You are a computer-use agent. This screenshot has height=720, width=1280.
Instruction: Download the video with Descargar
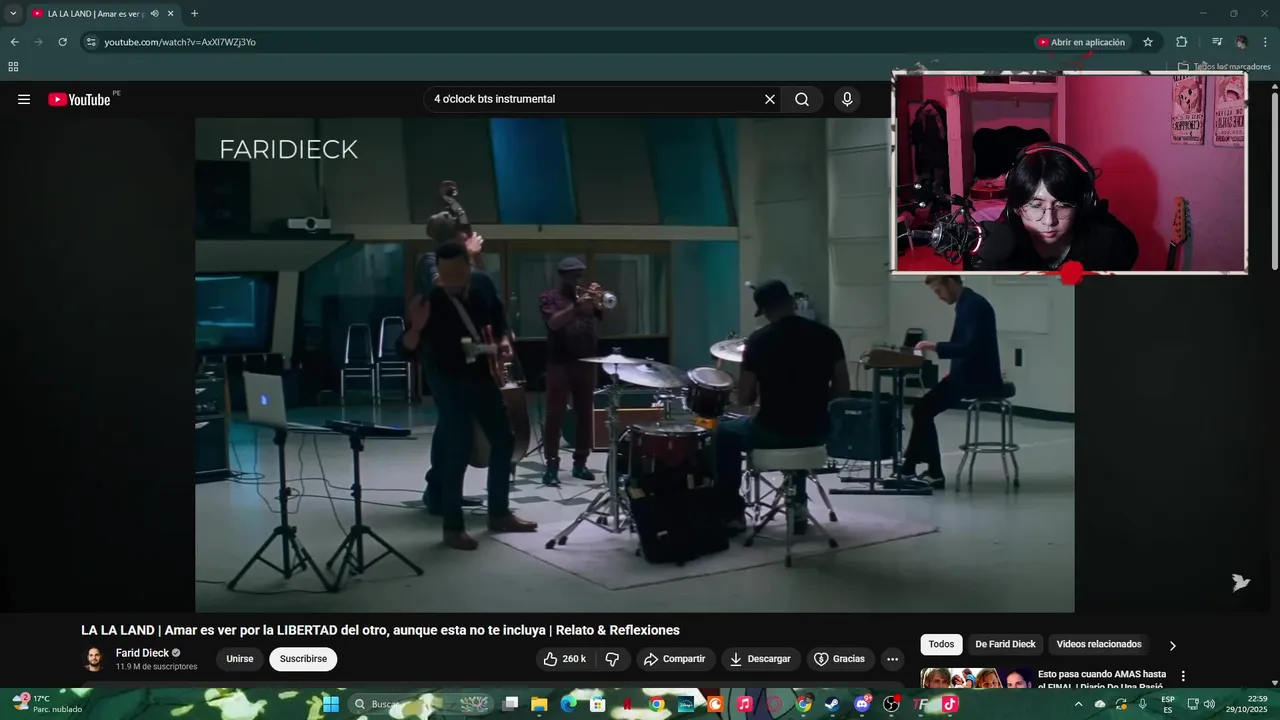tap(761, 659)
